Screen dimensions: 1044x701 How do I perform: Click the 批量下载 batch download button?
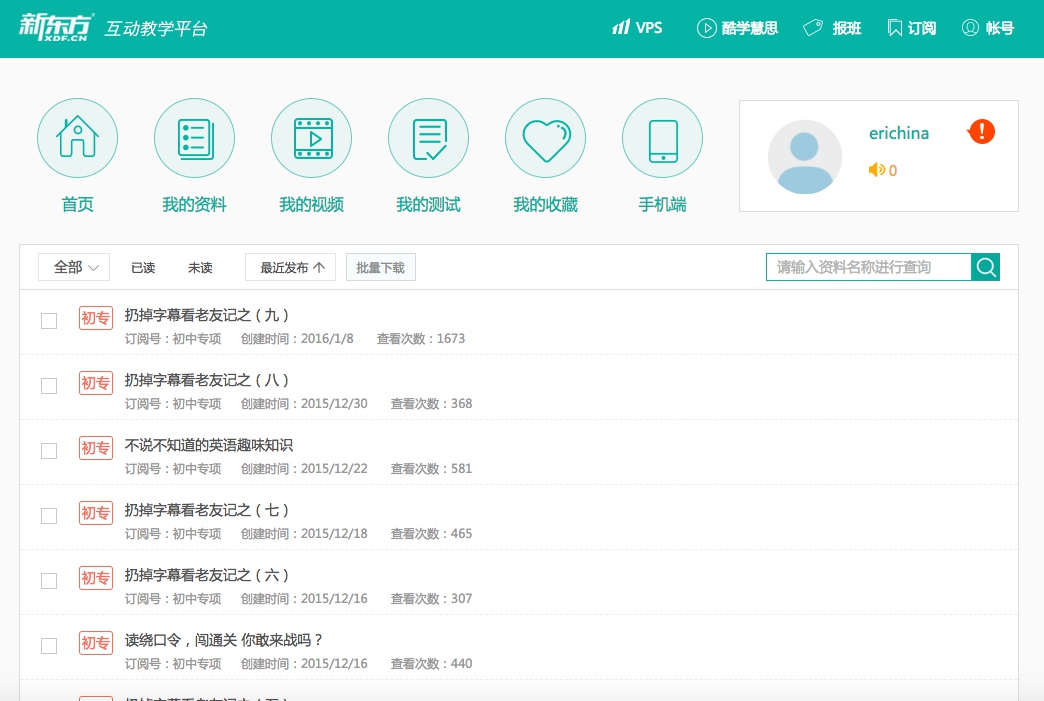[x=380, y=268]
